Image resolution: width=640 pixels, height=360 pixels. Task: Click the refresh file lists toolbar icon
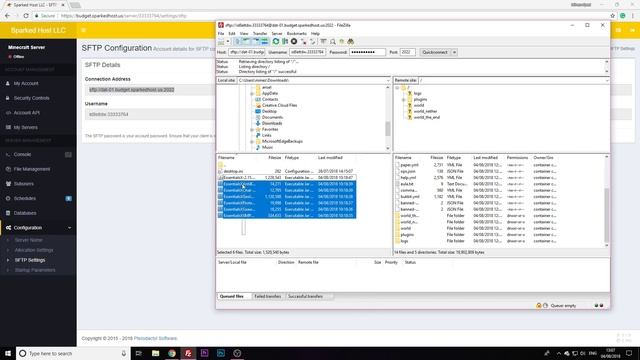276,42
